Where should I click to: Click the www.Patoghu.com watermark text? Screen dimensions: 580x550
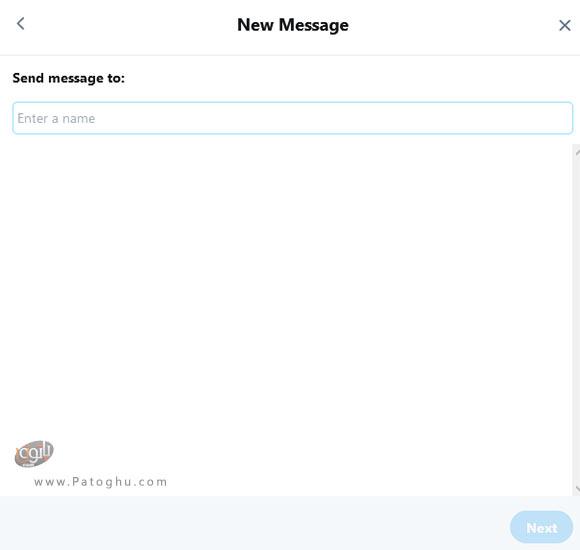pyautogui.click(x=101, y=482)
